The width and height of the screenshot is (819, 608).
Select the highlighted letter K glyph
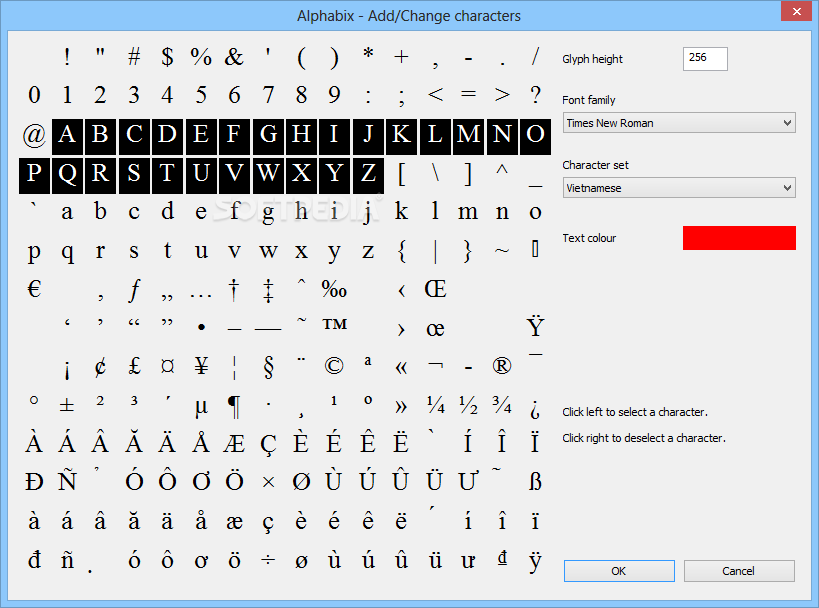(401, 136)
